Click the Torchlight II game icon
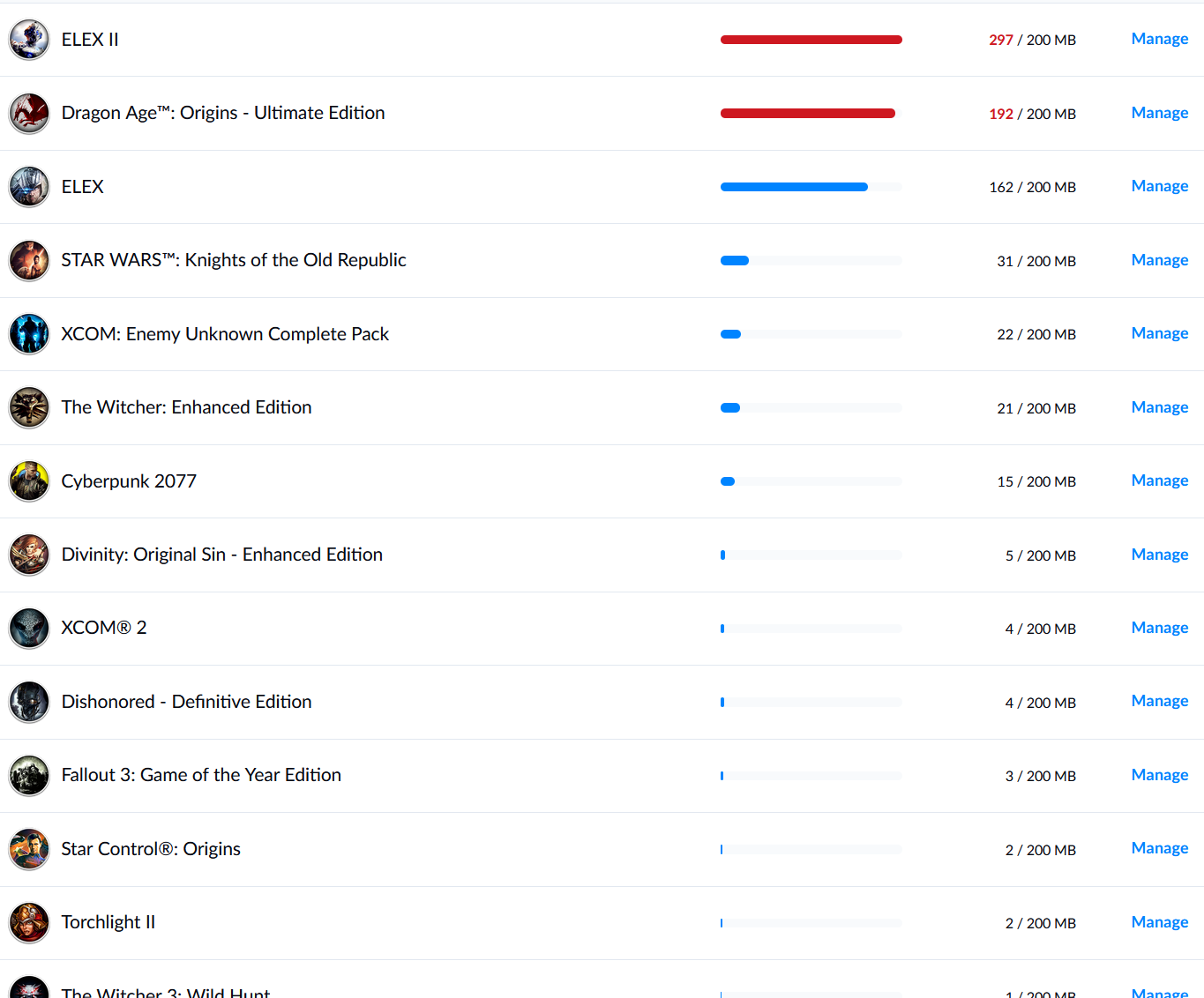Screen dimensions: 1204x998 click(29, 923)
